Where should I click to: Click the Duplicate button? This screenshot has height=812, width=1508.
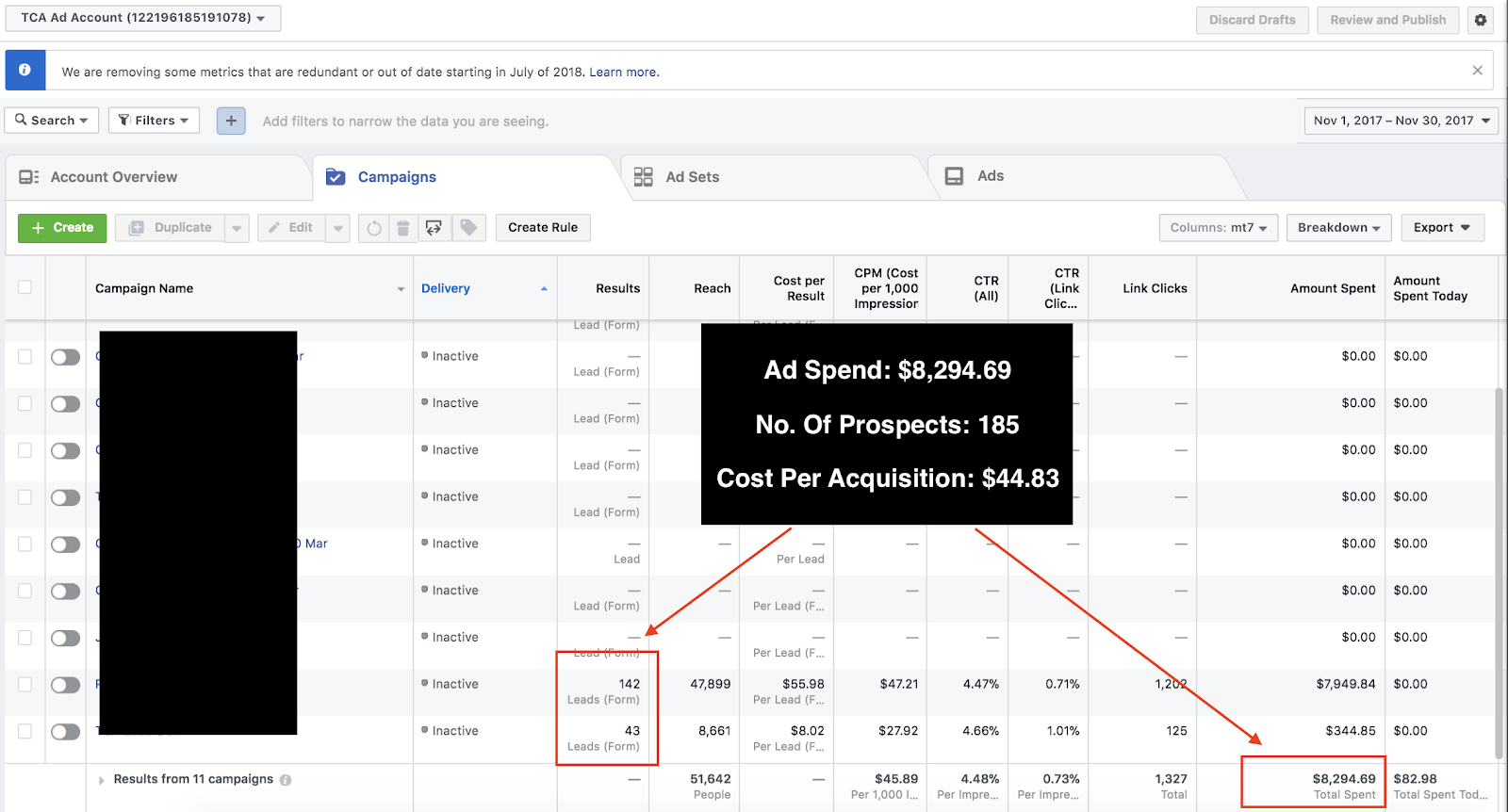click(x=170, y=228)
